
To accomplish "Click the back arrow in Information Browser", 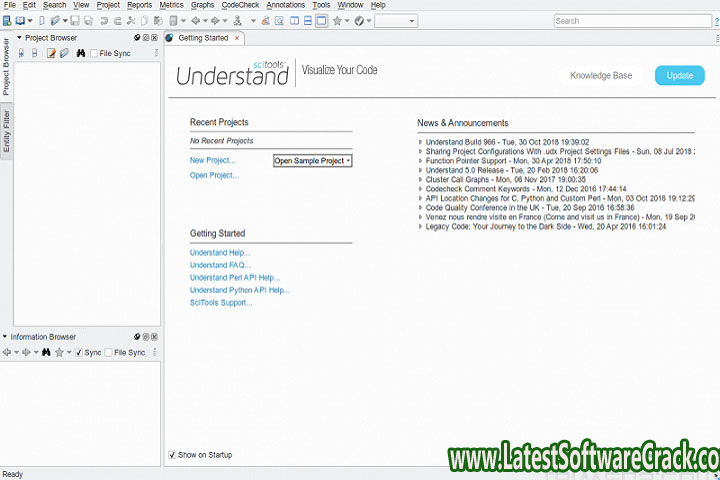I will click(x=7, y=352).
